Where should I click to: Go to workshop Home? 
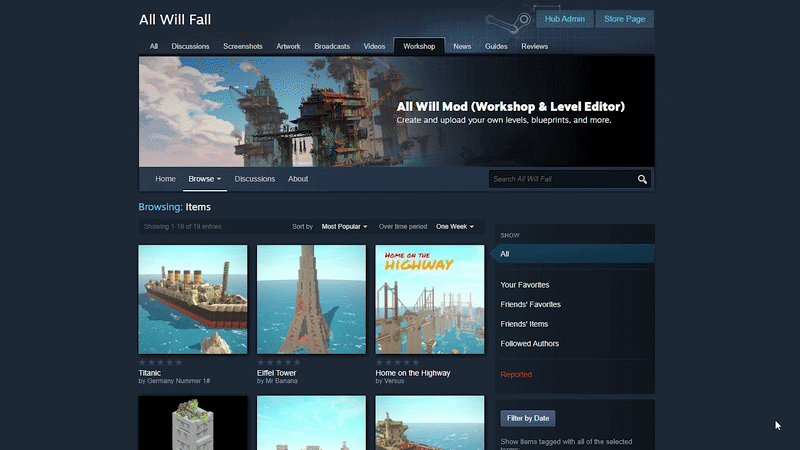click(165, 179)
